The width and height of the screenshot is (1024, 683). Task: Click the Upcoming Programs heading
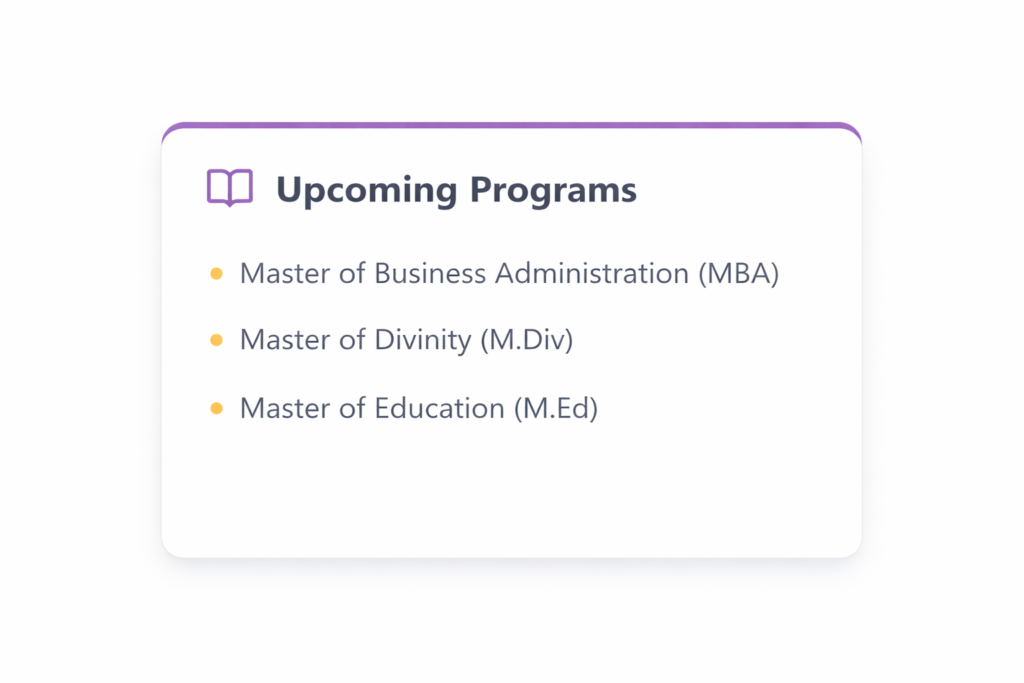(x=456, y=189)
